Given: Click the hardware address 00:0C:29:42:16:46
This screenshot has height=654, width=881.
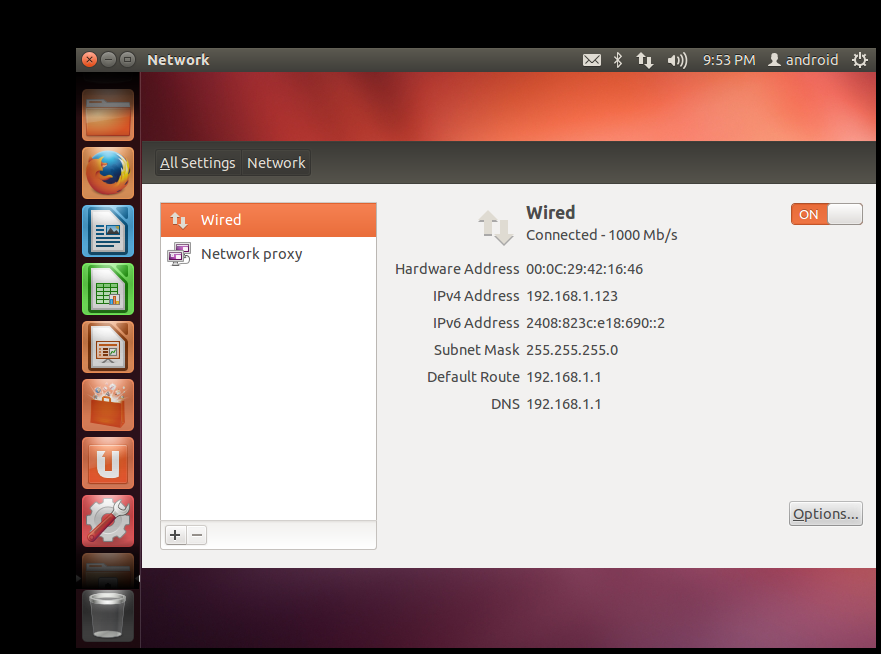Looking at the screenshot, I should (584, 269).
